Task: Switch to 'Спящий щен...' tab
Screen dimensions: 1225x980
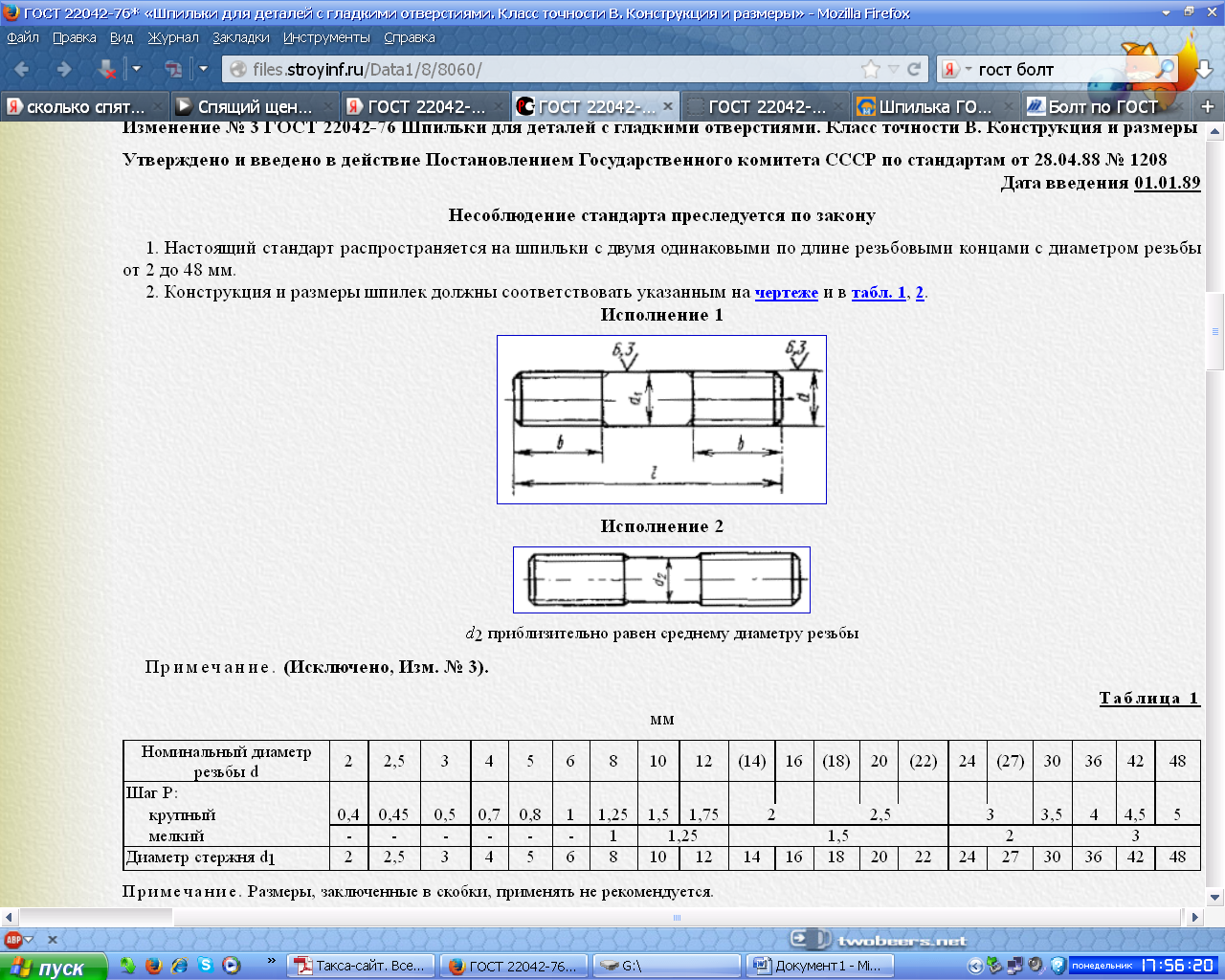Action: pyautogui.click(x=255, y=106)
